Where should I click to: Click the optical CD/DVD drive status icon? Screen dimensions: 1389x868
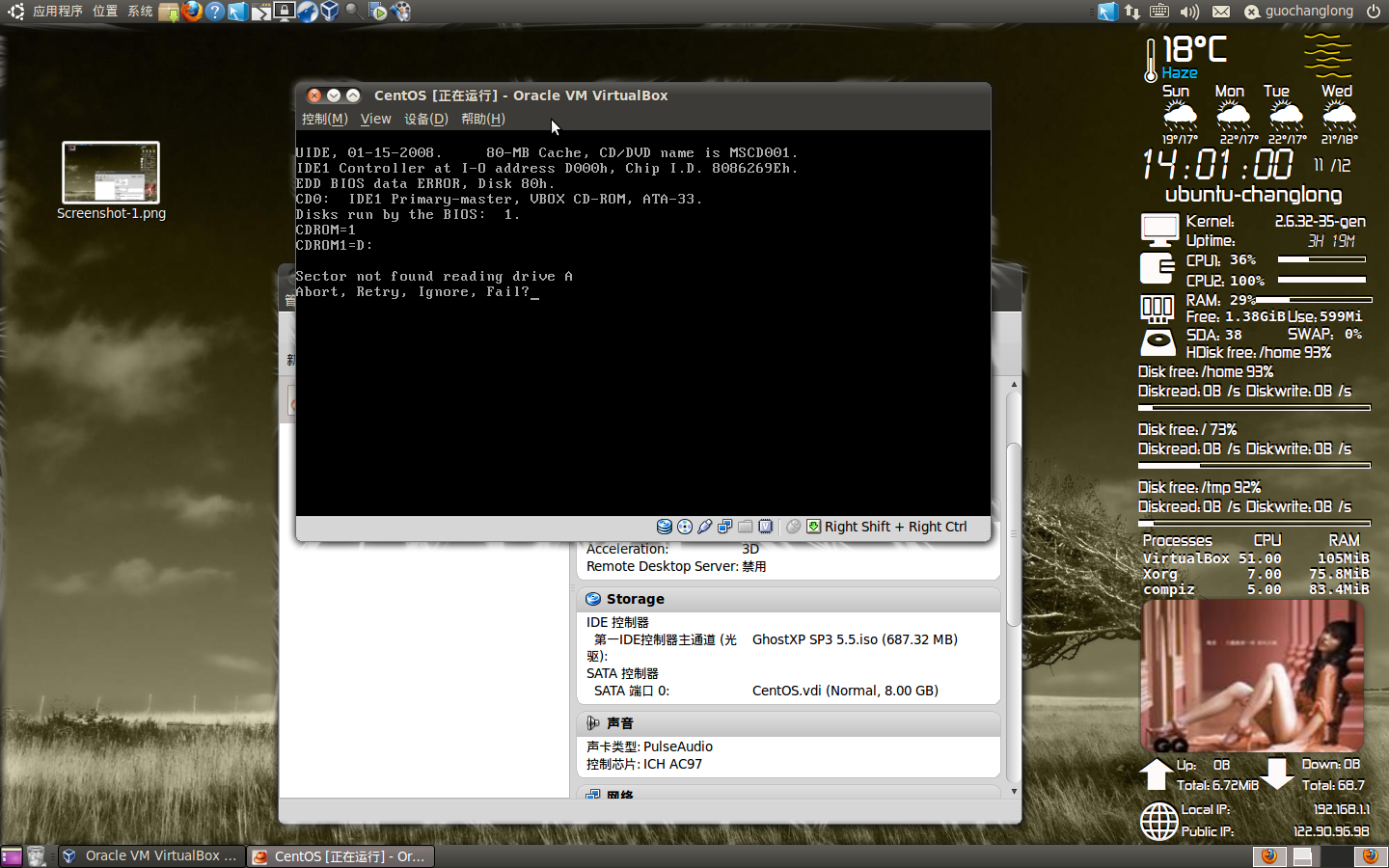685,527
